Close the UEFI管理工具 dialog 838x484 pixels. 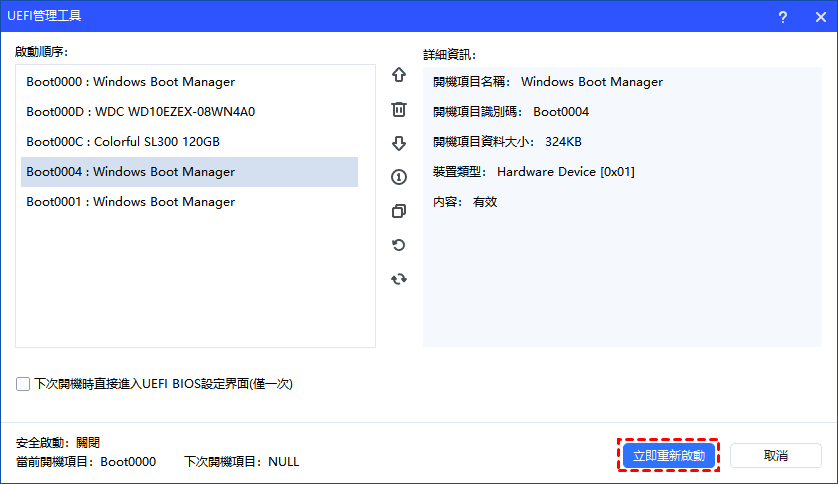tap(817, 16)
